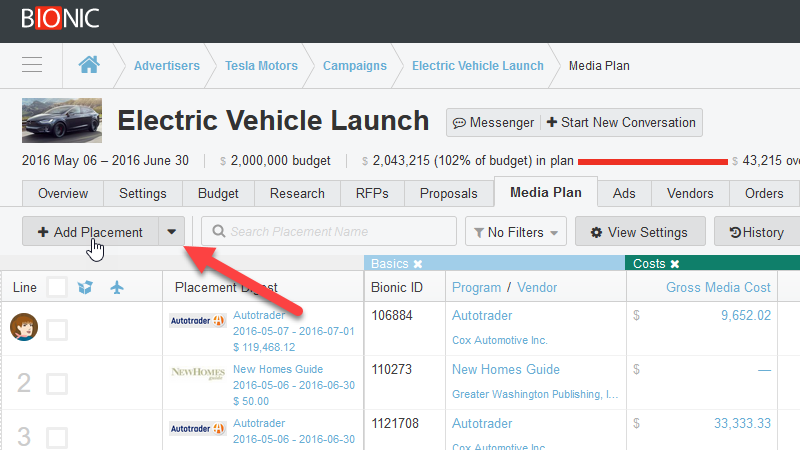Click the Add Placement button
Viewport: 800px width, 450px height.
[x=90, y=232]
